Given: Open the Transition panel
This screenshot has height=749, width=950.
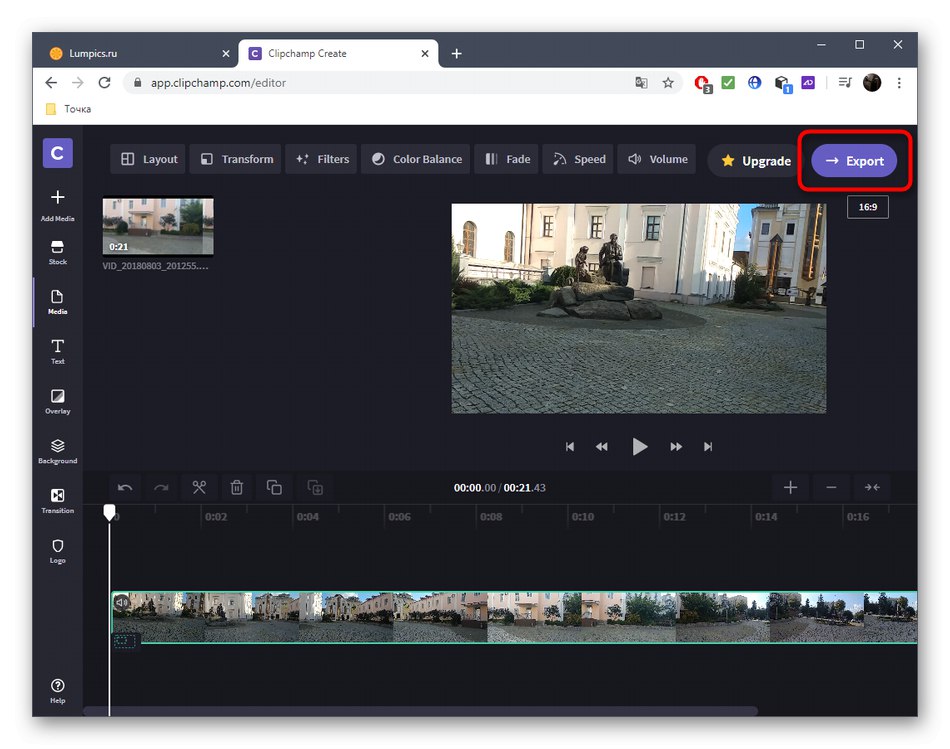Looking at the screenshot, I should tap(57, 500).
